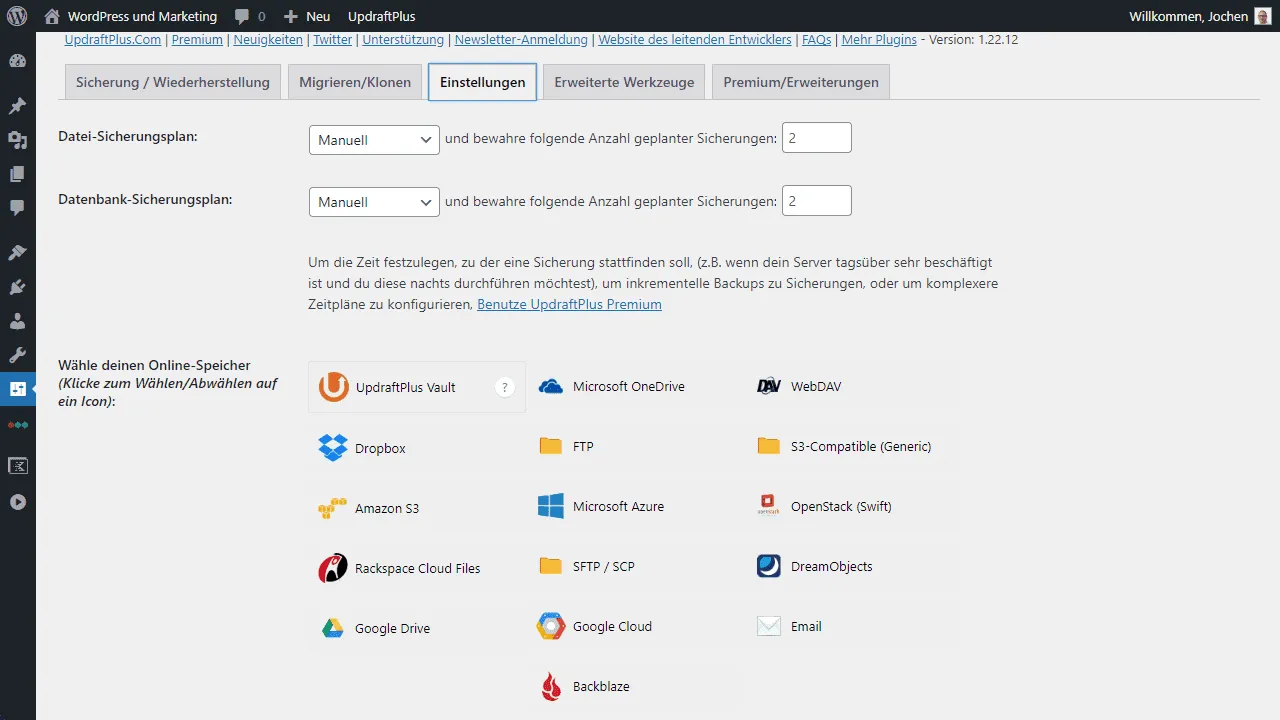1280x720 pixels.
Task: Switch to the Migrieren/Klonen tab
Action: (x=355, y=82)
